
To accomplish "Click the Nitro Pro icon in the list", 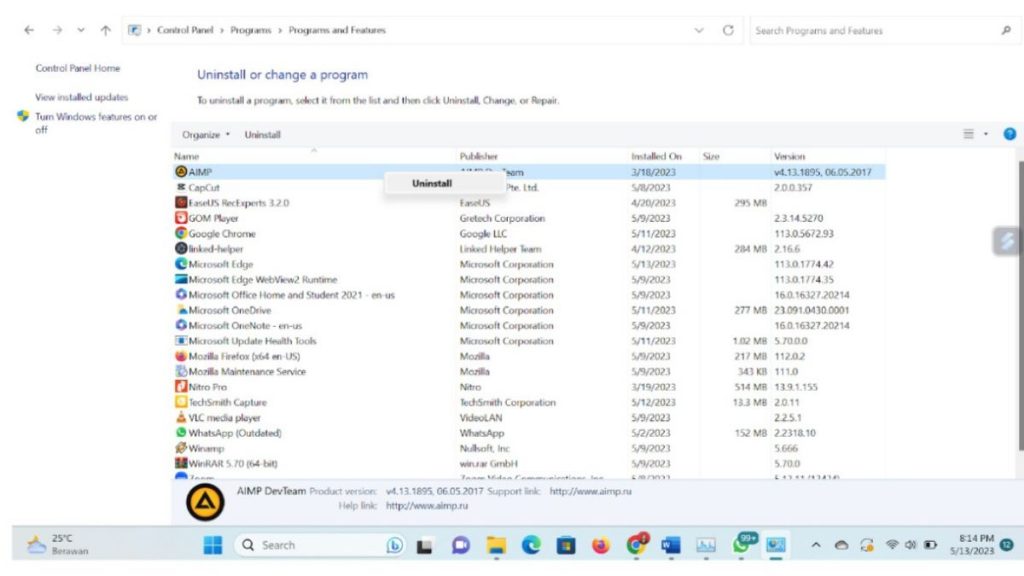I will point(181,387).
